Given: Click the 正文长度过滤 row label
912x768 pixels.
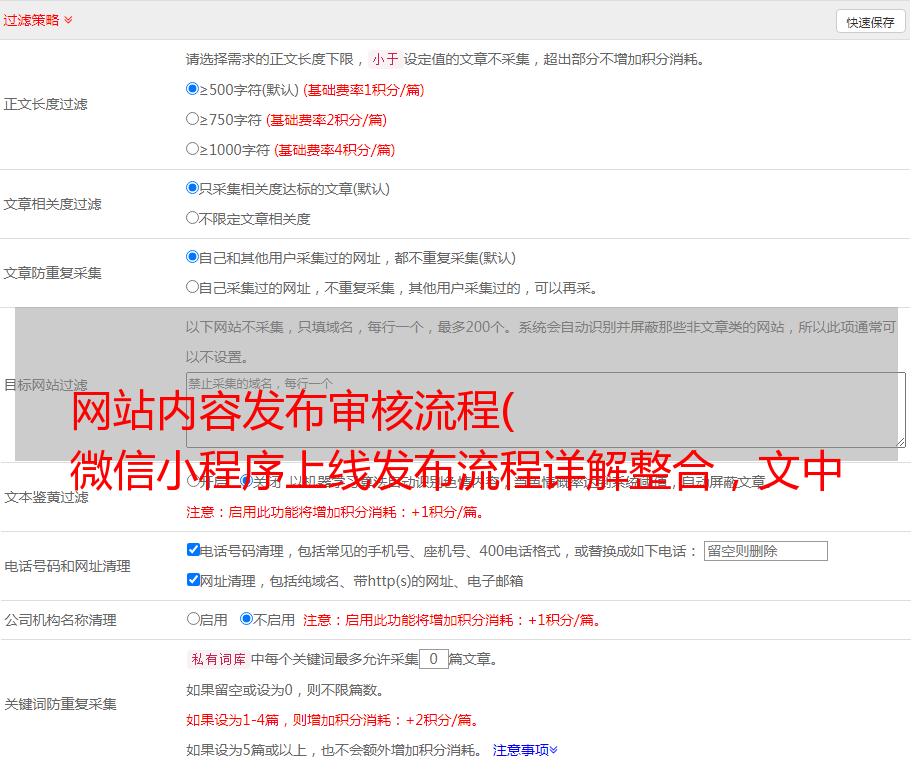Looking at the screenshot, I should [x=45, y=104].
